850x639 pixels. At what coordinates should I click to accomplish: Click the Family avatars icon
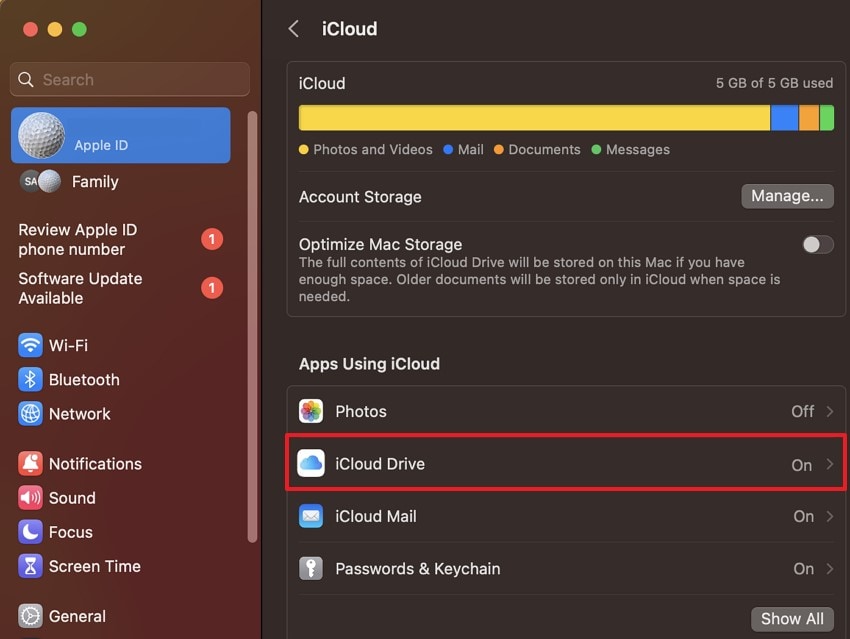pyautogui.click(x=40, y=182)
